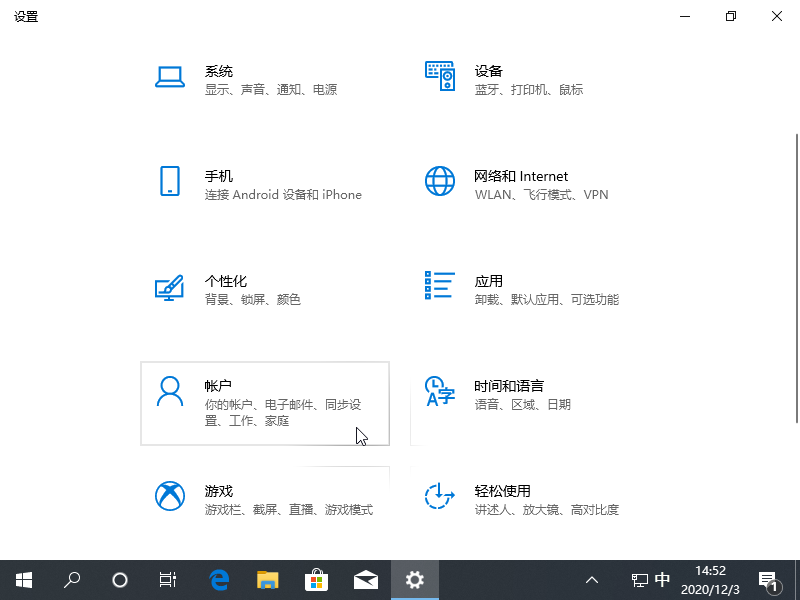800x600 pixels.
Task: Expand hidden icons in the system tray
Action: (592, 579)
